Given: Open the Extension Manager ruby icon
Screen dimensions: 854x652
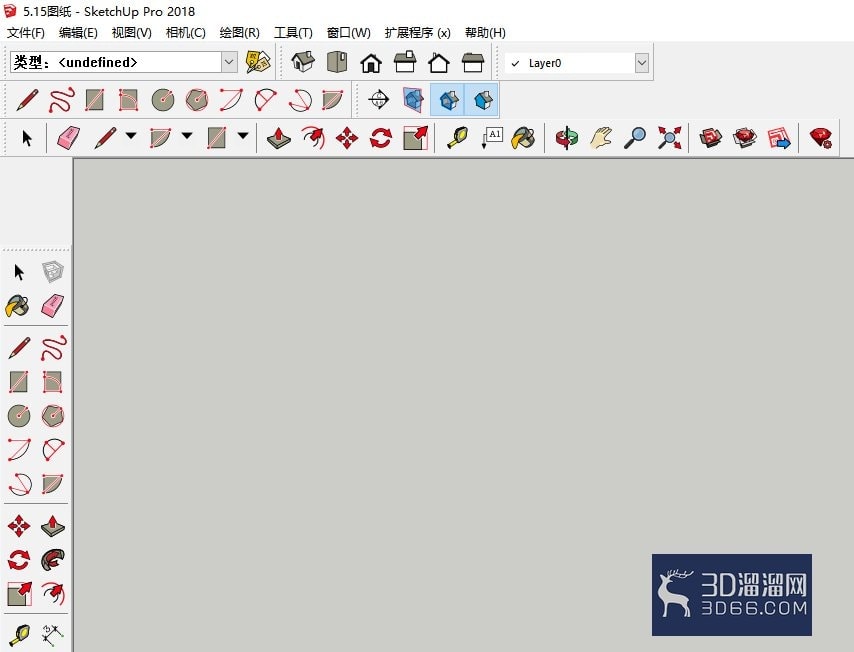Looking at the screenshot, I should tap(821, 138).
